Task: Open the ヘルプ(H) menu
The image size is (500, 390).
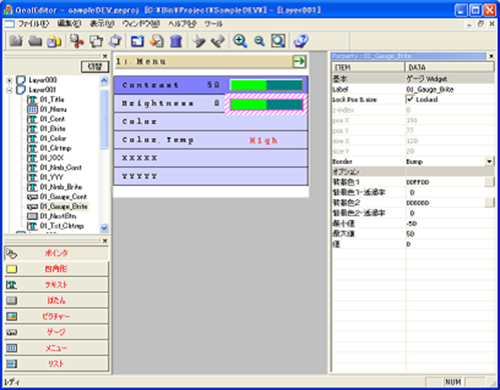Action: pos(182,24)
